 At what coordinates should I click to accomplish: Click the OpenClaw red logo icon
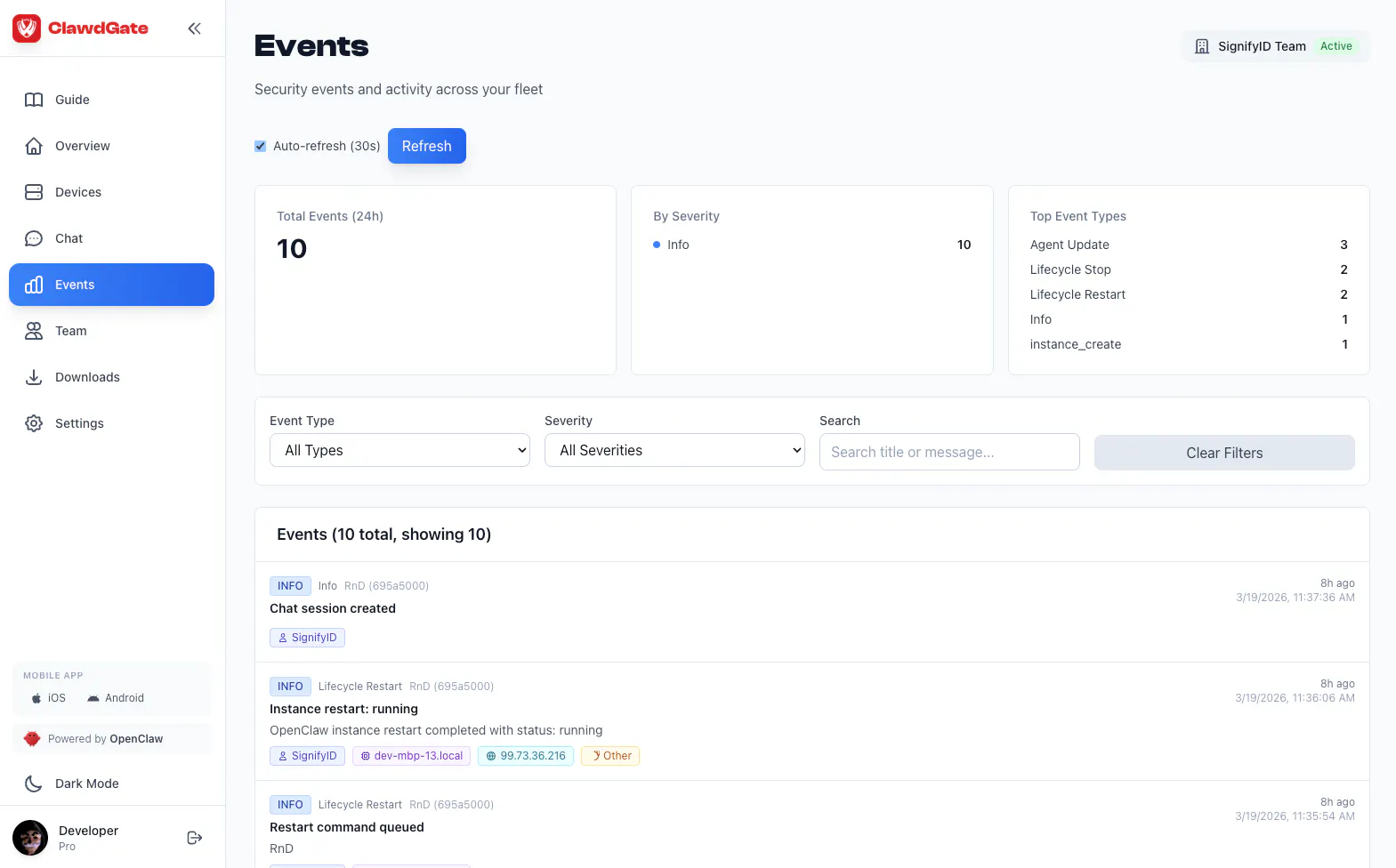tap(32, 739)
